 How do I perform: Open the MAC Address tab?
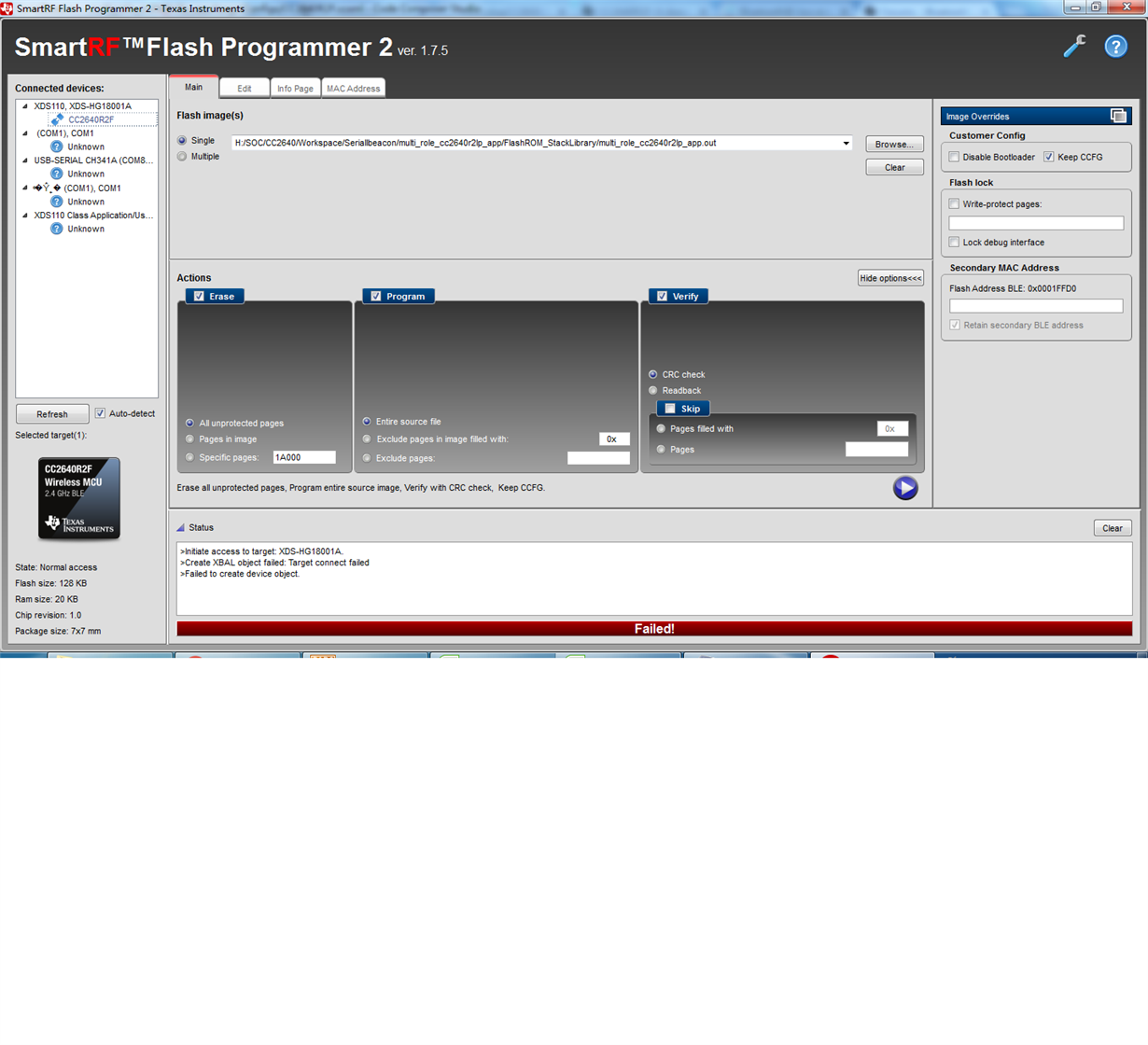coord(353,89)
